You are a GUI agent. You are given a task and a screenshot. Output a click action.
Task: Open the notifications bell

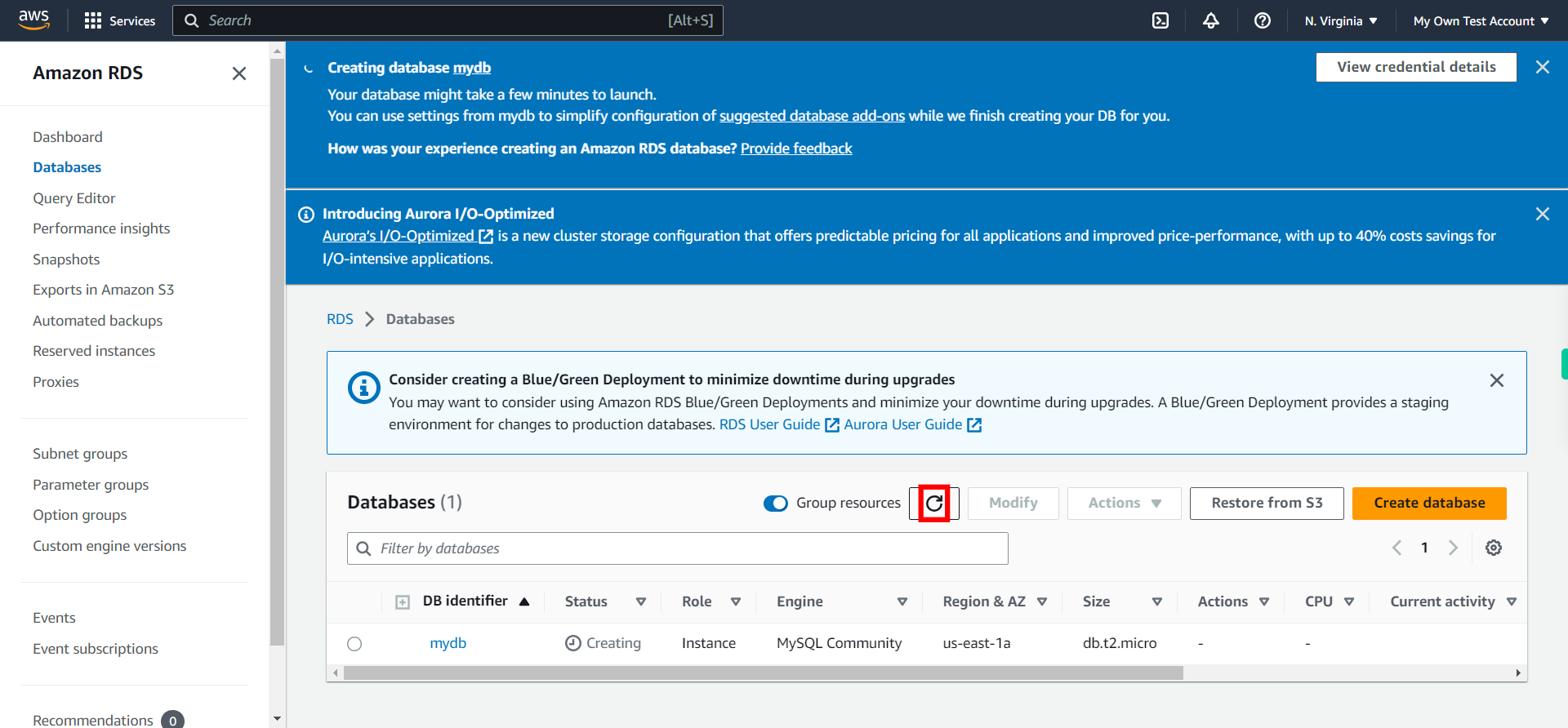1211,20
